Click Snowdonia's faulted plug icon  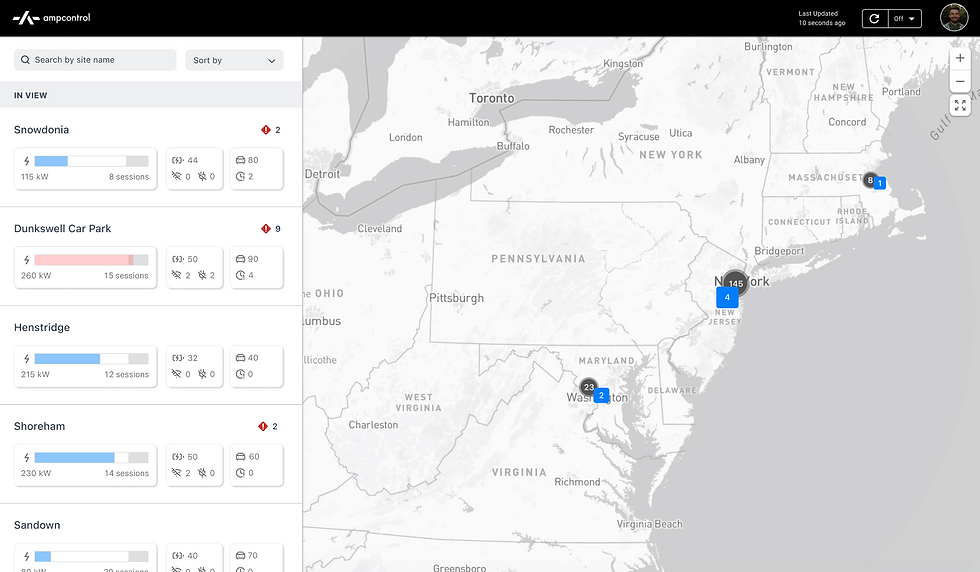pyautogui.click(x=202, y=176)
